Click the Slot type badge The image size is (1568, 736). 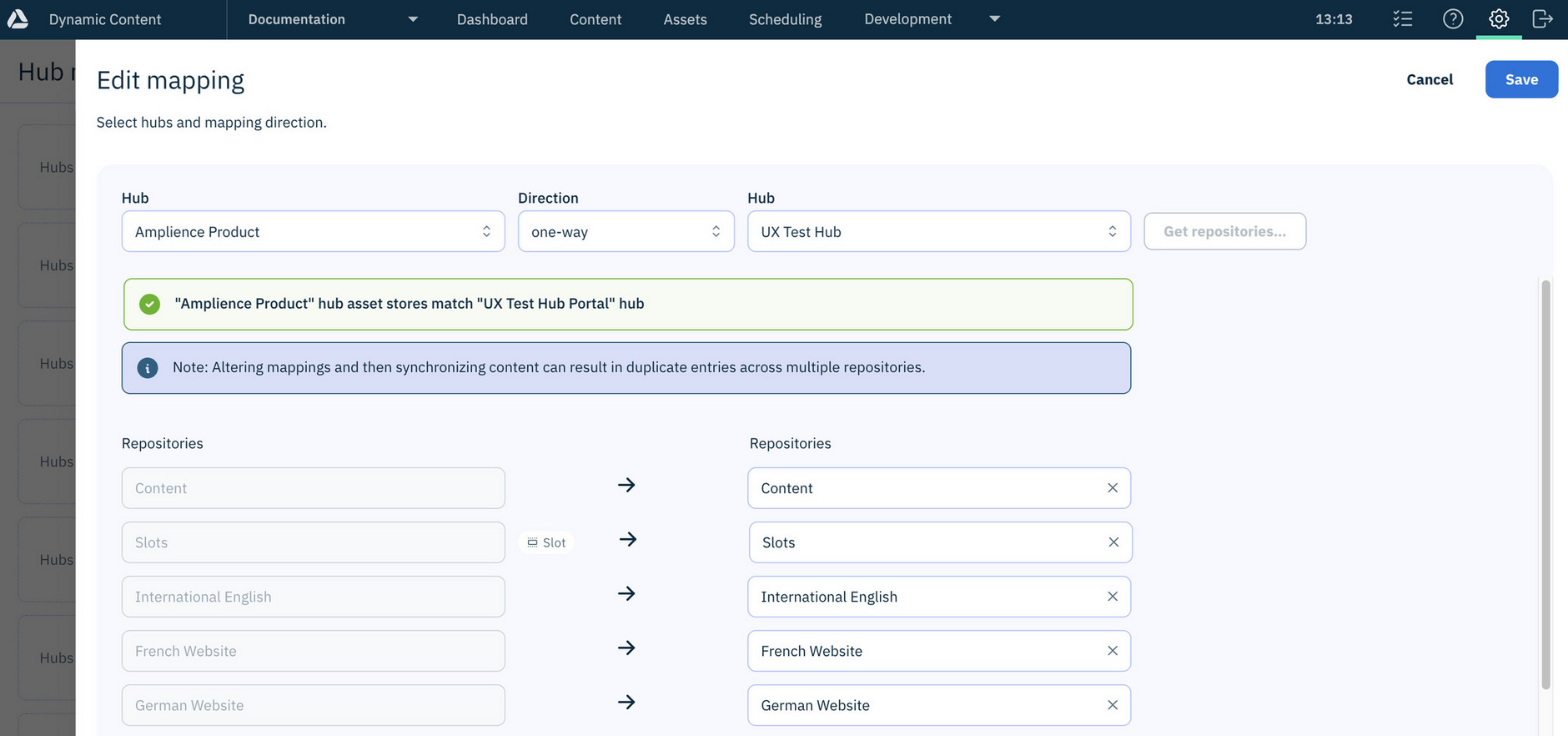coord(546,542)
